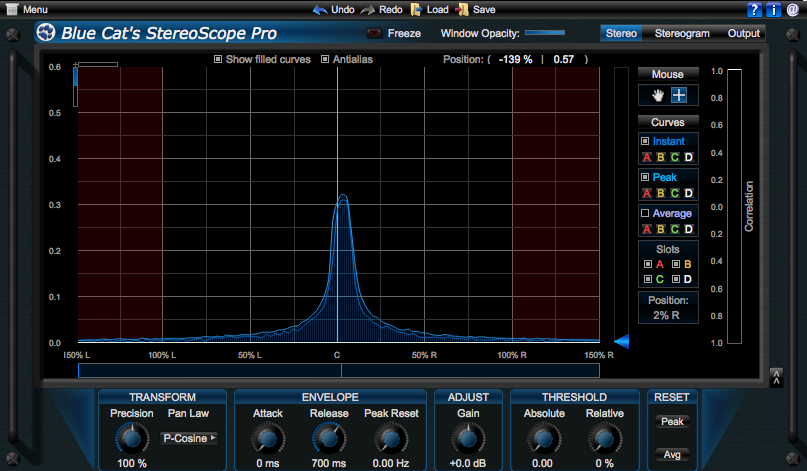Open the Menu icon at top left
The image size is (807, 471).
11,9
